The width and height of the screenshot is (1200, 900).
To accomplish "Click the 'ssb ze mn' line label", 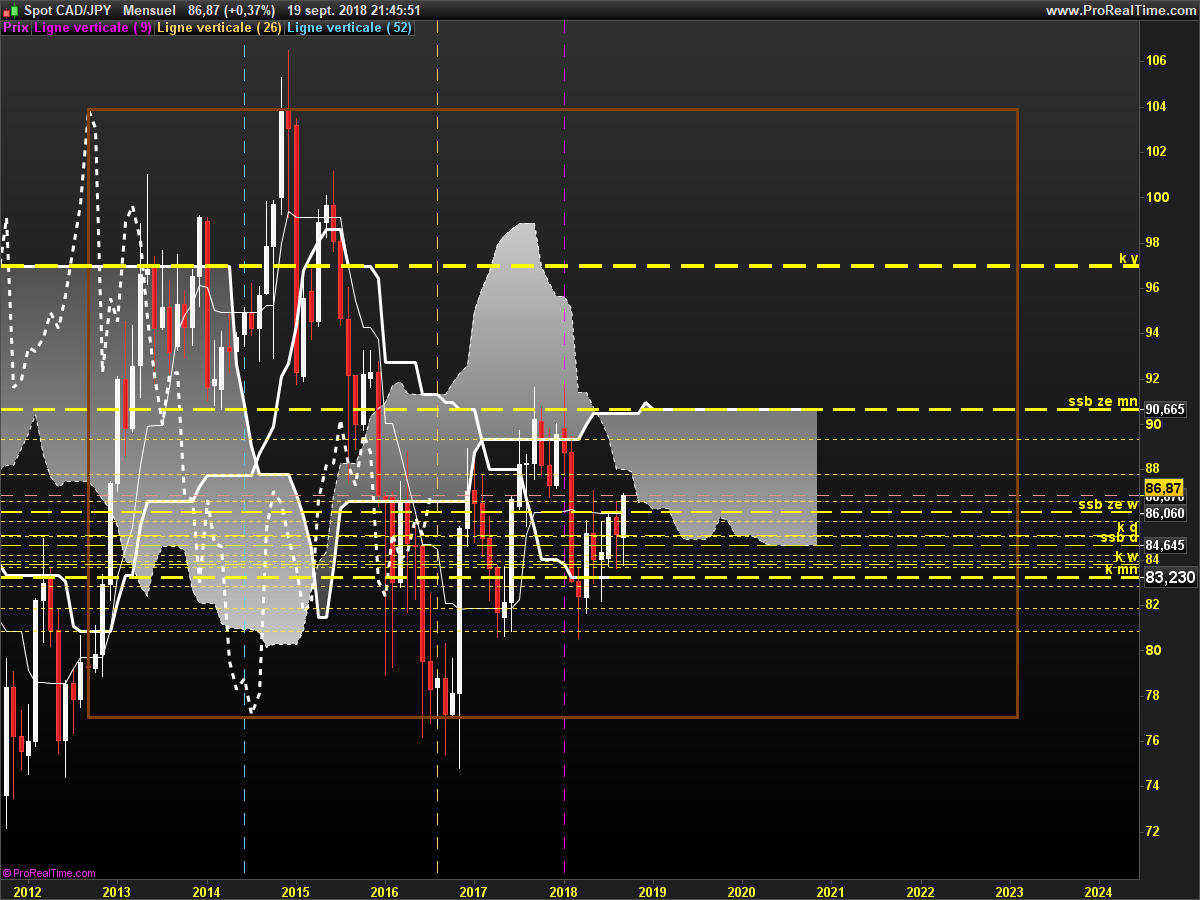I will pyautogui.click(x=1103, y=402).
